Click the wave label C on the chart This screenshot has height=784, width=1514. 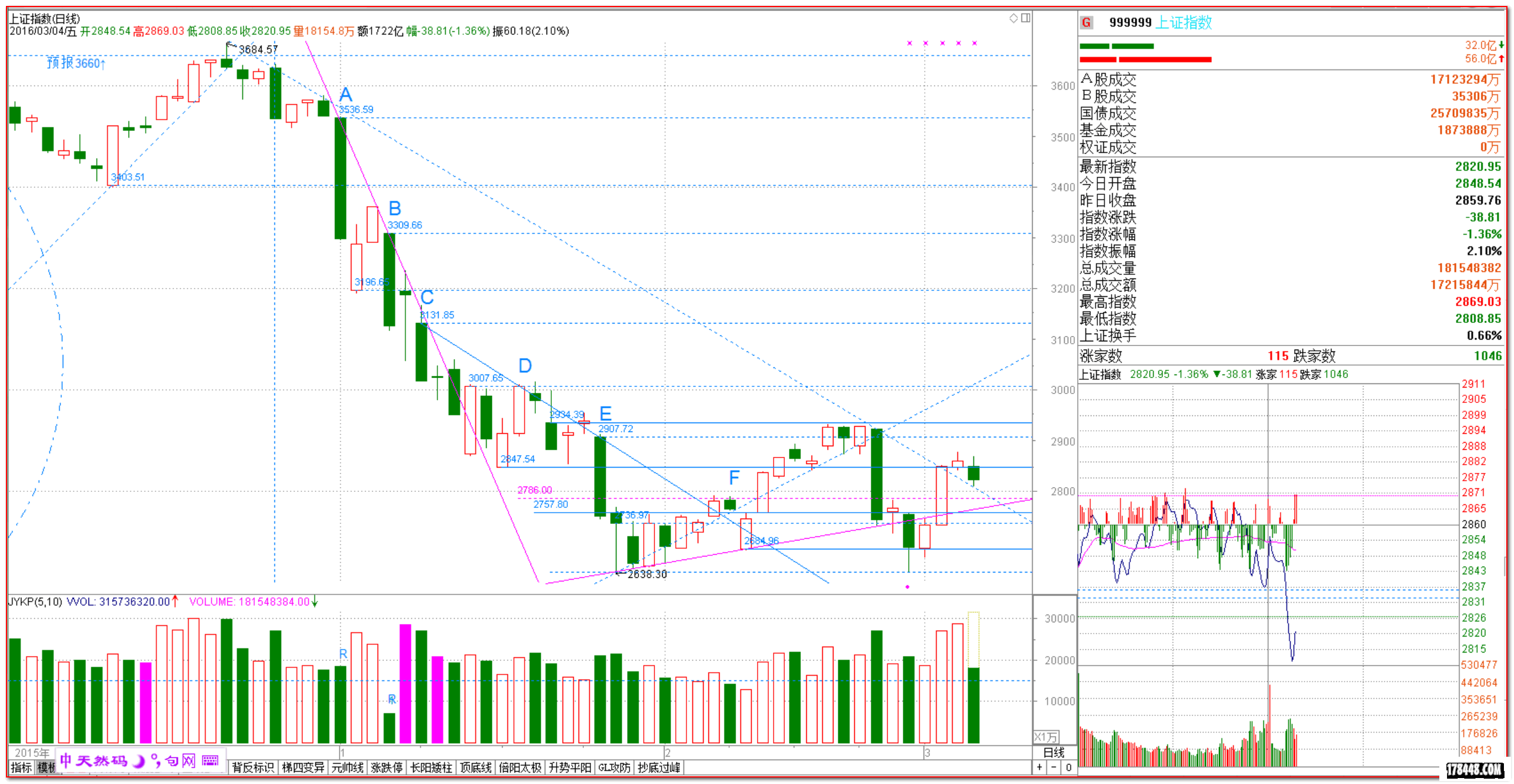pyautogui.click(x=427, y=297)
